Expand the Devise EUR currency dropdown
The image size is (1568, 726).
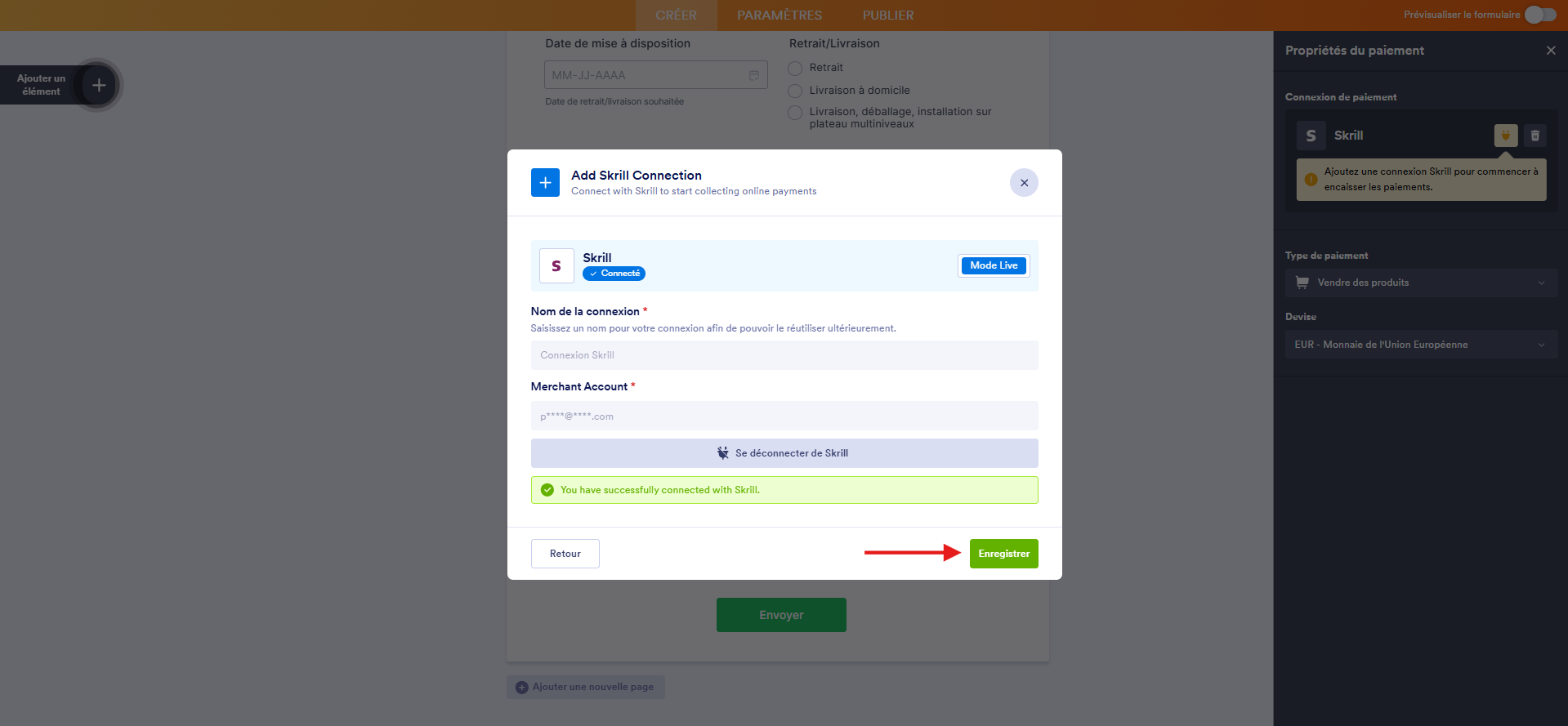click(x=1421, y=344)
